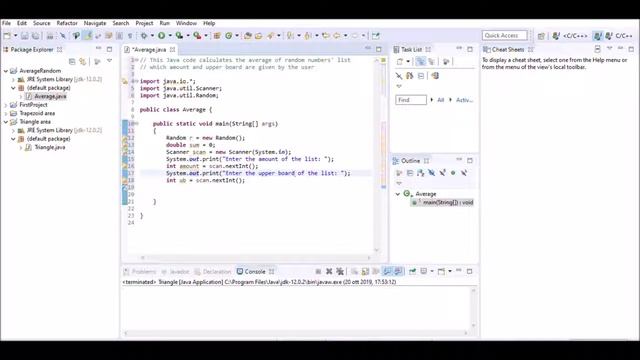Expand JRE System Library under AverageRandom
Image resolution: width=640 pixels, height=360 pixels.
click(13, 80)
